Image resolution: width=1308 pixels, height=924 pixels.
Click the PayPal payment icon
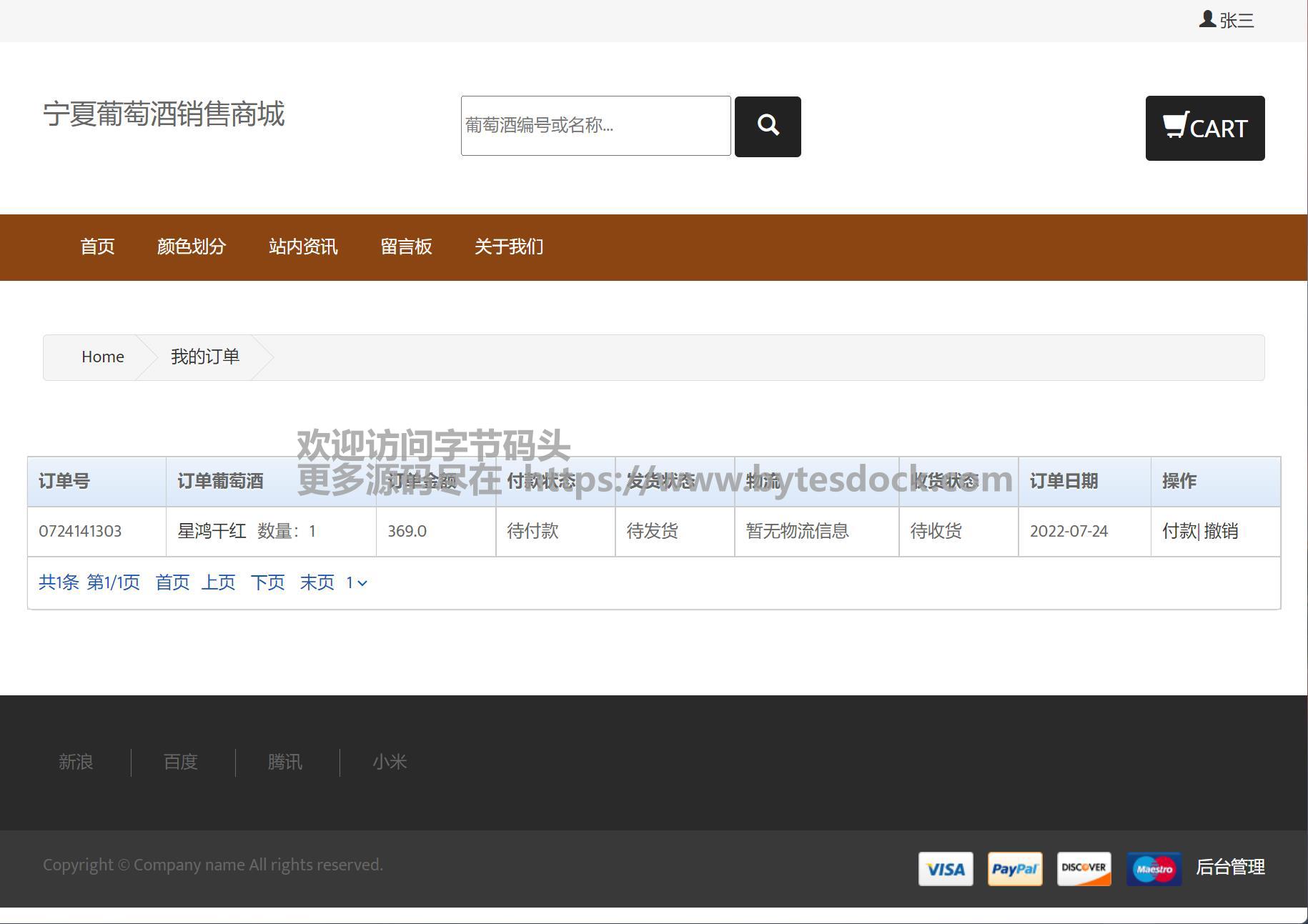tap(1014, 869)
